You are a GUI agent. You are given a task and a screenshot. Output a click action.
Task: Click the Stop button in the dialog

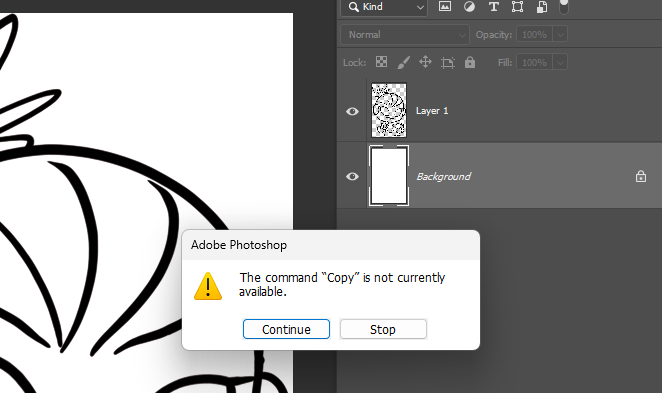(383, 329)
